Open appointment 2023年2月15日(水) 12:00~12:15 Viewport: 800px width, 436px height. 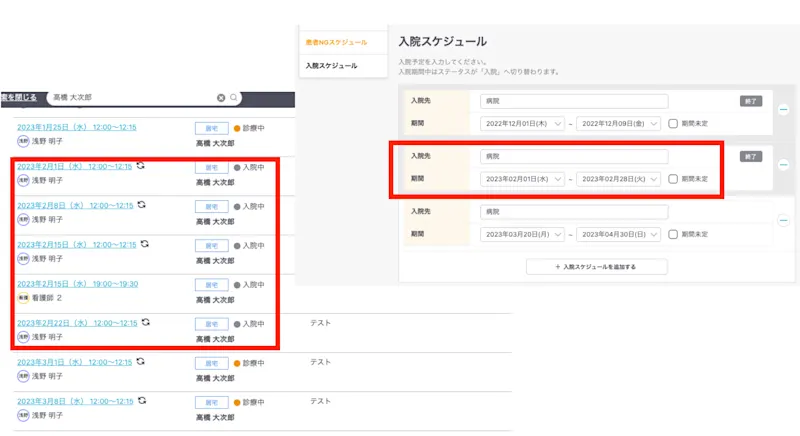tap(77, 245)
